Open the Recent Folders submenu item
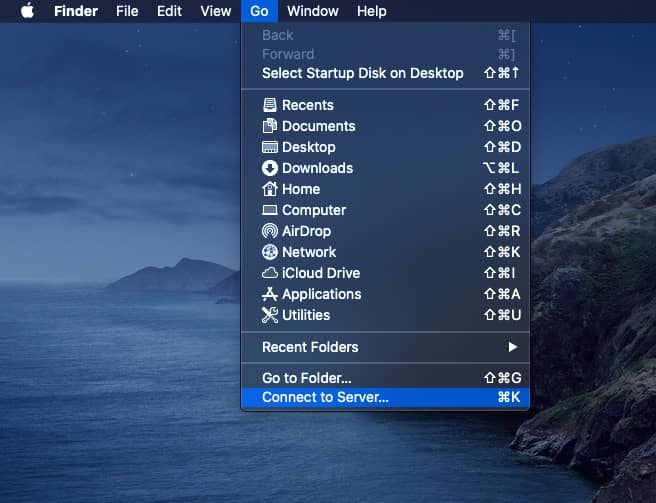Viewport: 656px width, 503px height. (x=385, y=347)
